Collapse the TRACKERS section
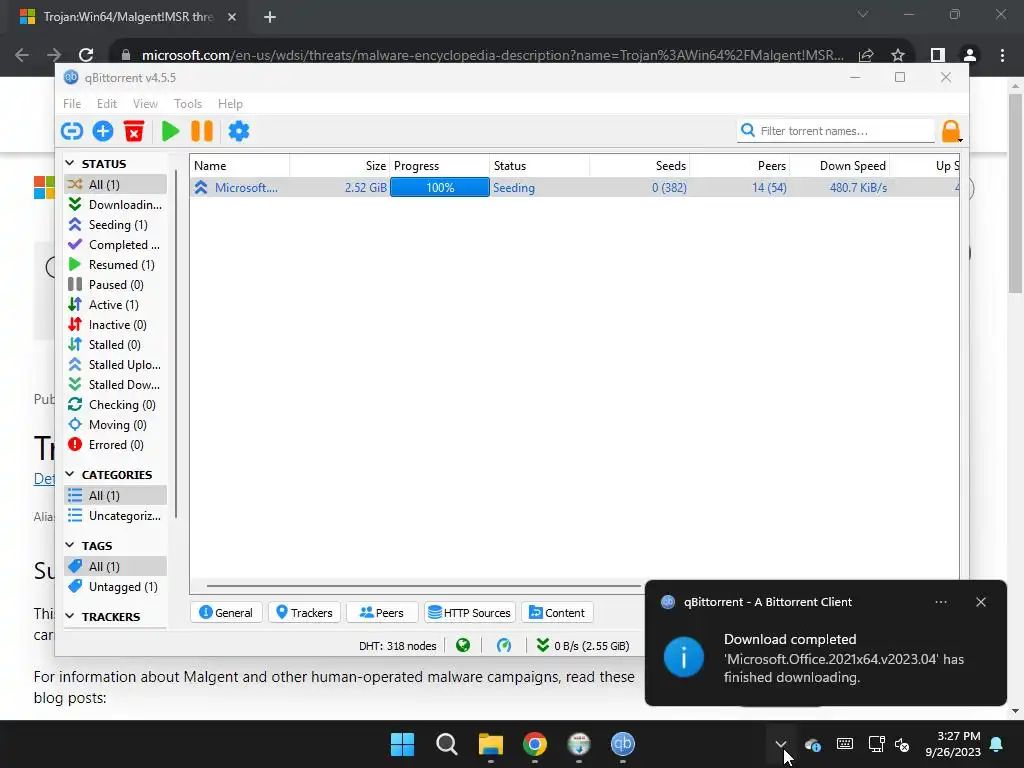 (70, 616)
